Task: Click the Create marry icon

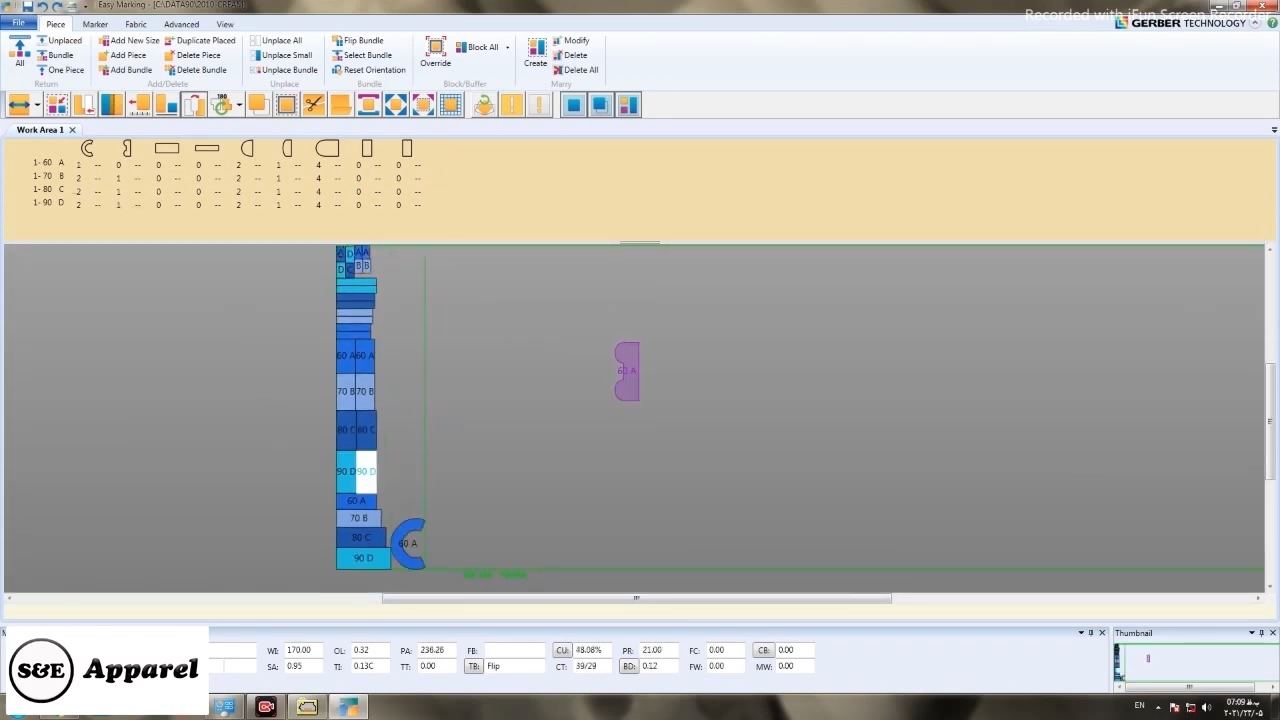Action: pyautogui.click(x=536, y=52)
